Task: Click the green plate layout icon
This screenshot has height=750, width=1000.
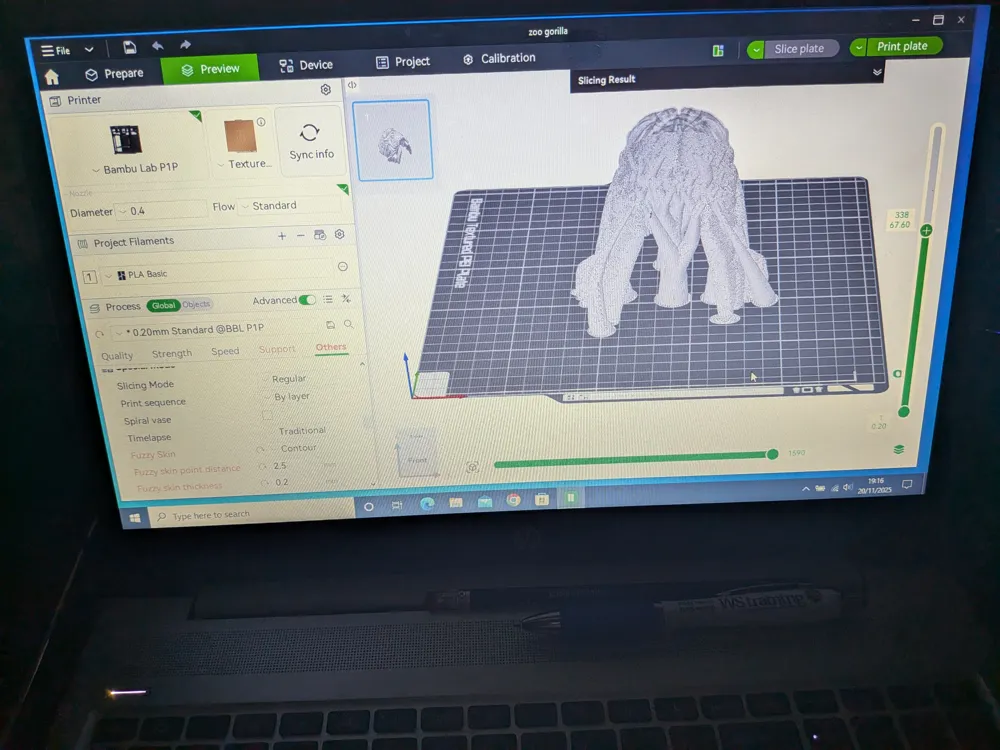Action: 718,50
